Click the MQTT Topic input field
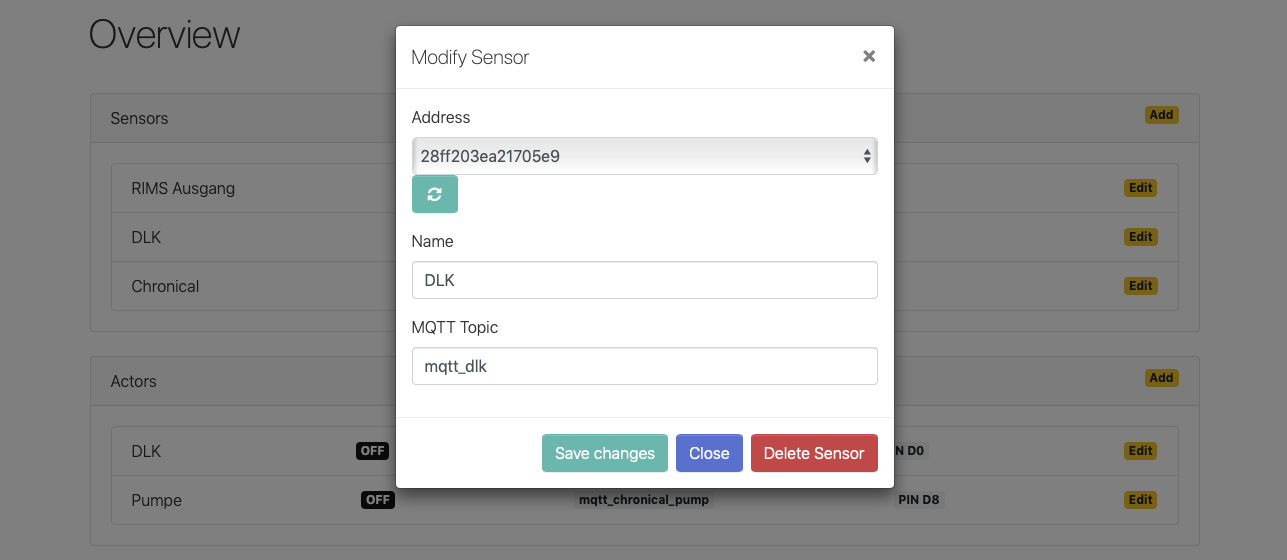 click(x=644, y=366)
